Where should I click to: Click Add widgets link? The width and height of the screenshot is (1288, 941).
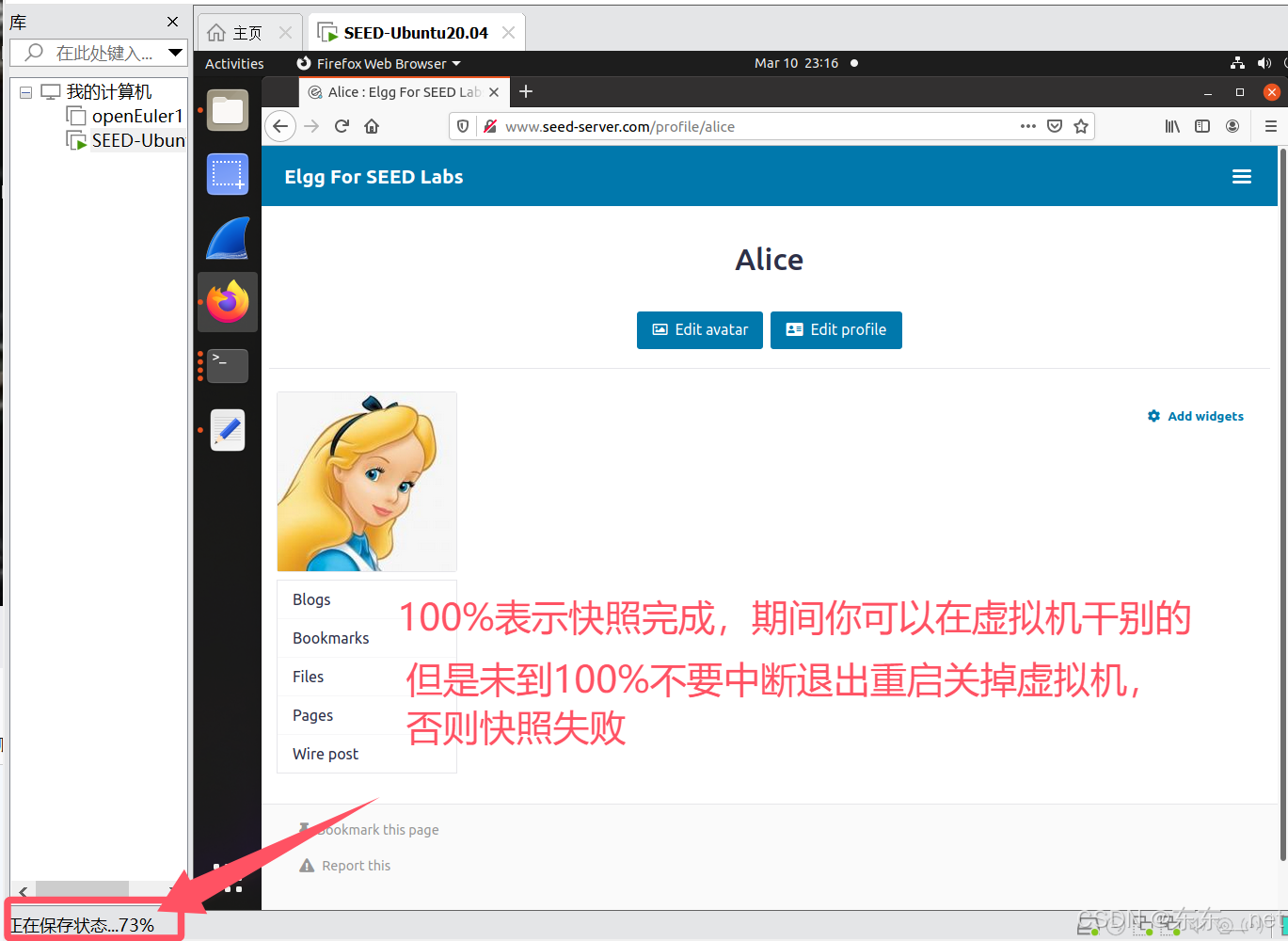click(1196, 416)
